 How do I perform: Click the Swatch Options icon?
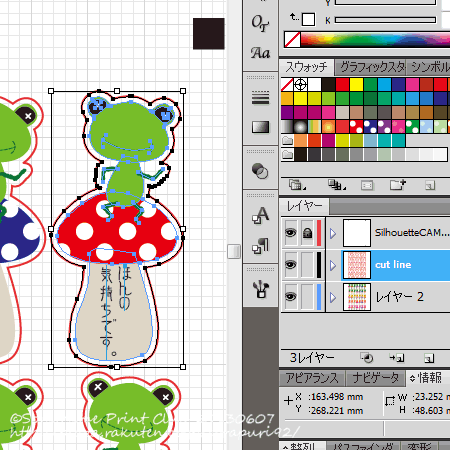[x=367, y=185]
